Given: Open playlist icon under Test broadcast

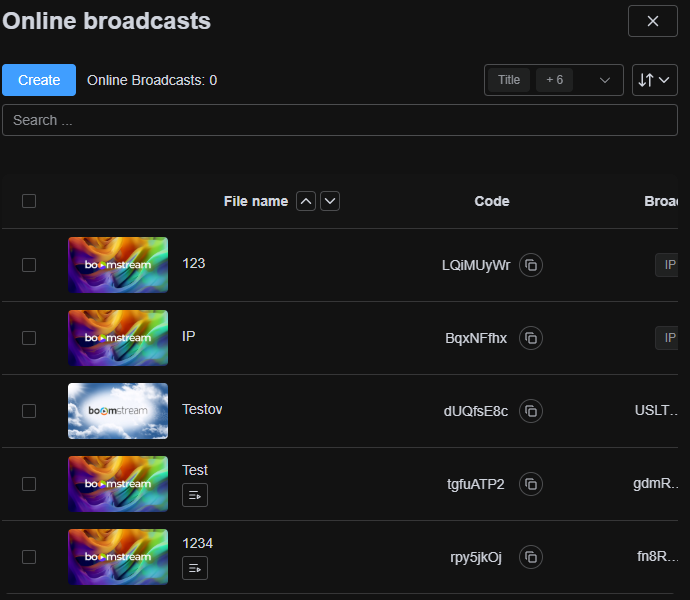Looking at the screenshot, I should coord(195,495).
